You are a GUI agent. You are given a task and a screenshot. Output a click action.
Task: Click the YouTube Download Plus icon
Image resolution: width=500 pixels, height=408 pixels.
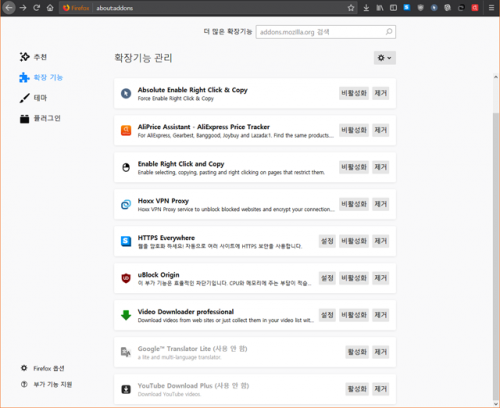[126, 389]
